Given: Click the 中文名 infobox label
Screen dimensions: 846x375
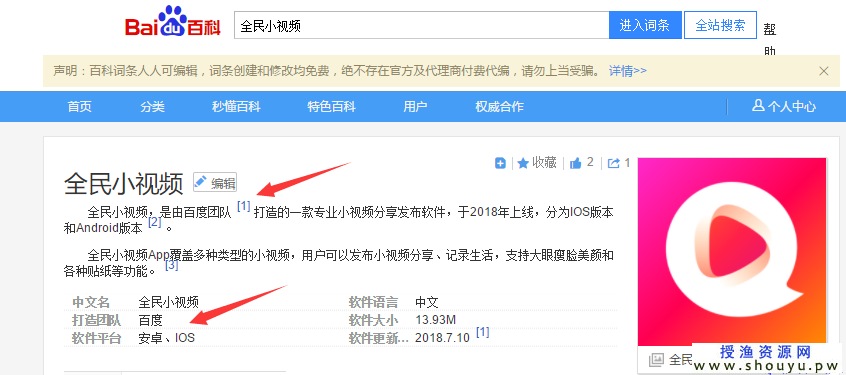Looking at the screenshot, I should pyautogui.click(x=91, y=302).
